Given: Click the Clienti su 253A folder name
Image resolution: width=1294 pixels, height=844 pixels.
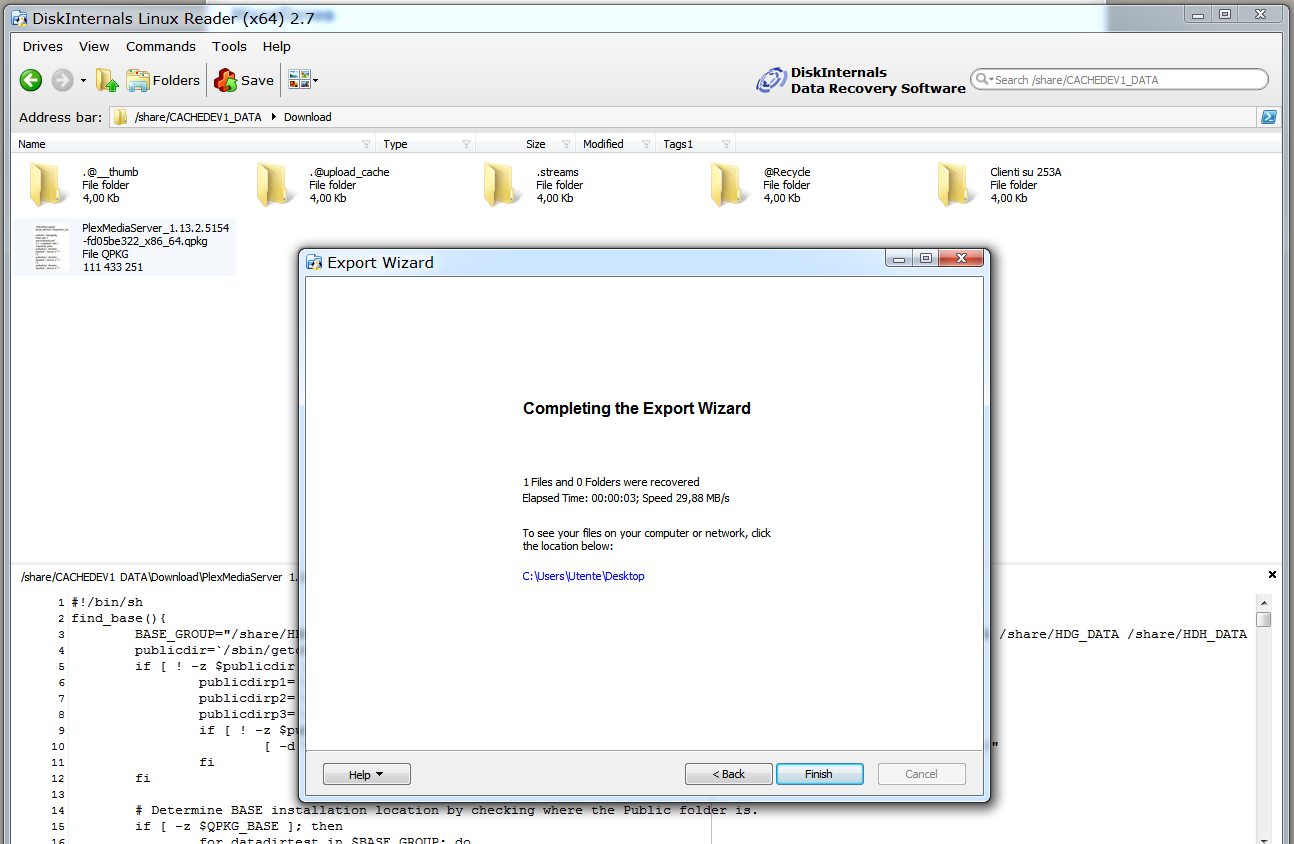Looking at the screenshot, I should pos(1026,172).
